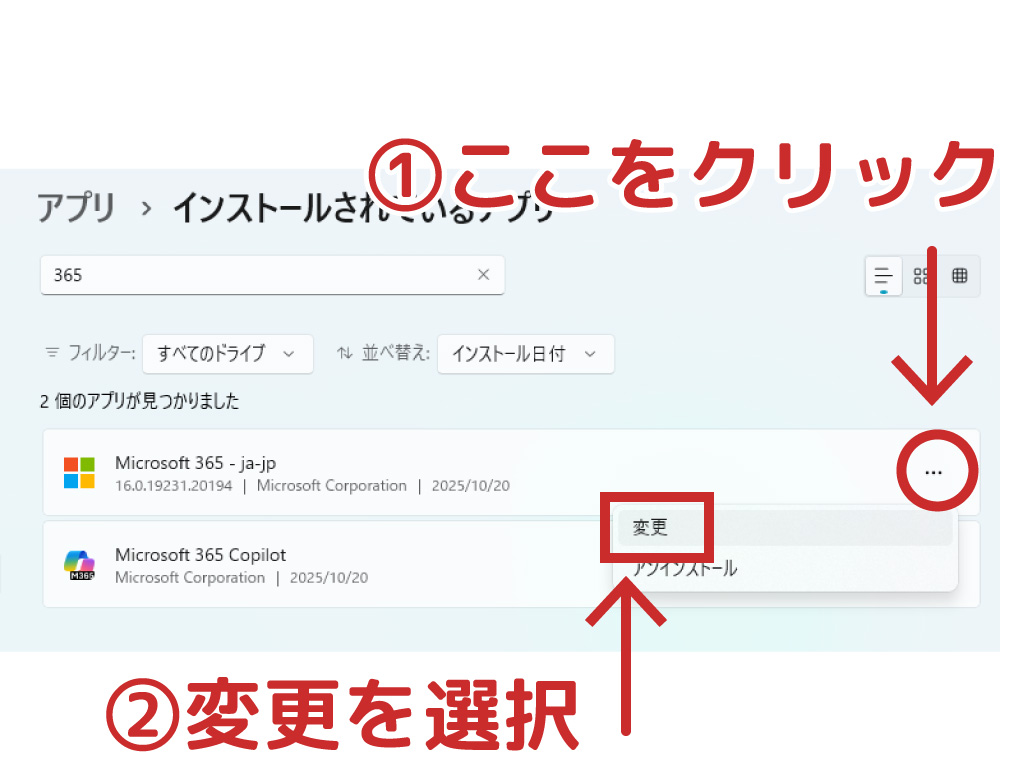This screenshot has height=777, width=1011.
Task: Click the filter lines icon beside フィルター
Action: (x=52, y=353)
